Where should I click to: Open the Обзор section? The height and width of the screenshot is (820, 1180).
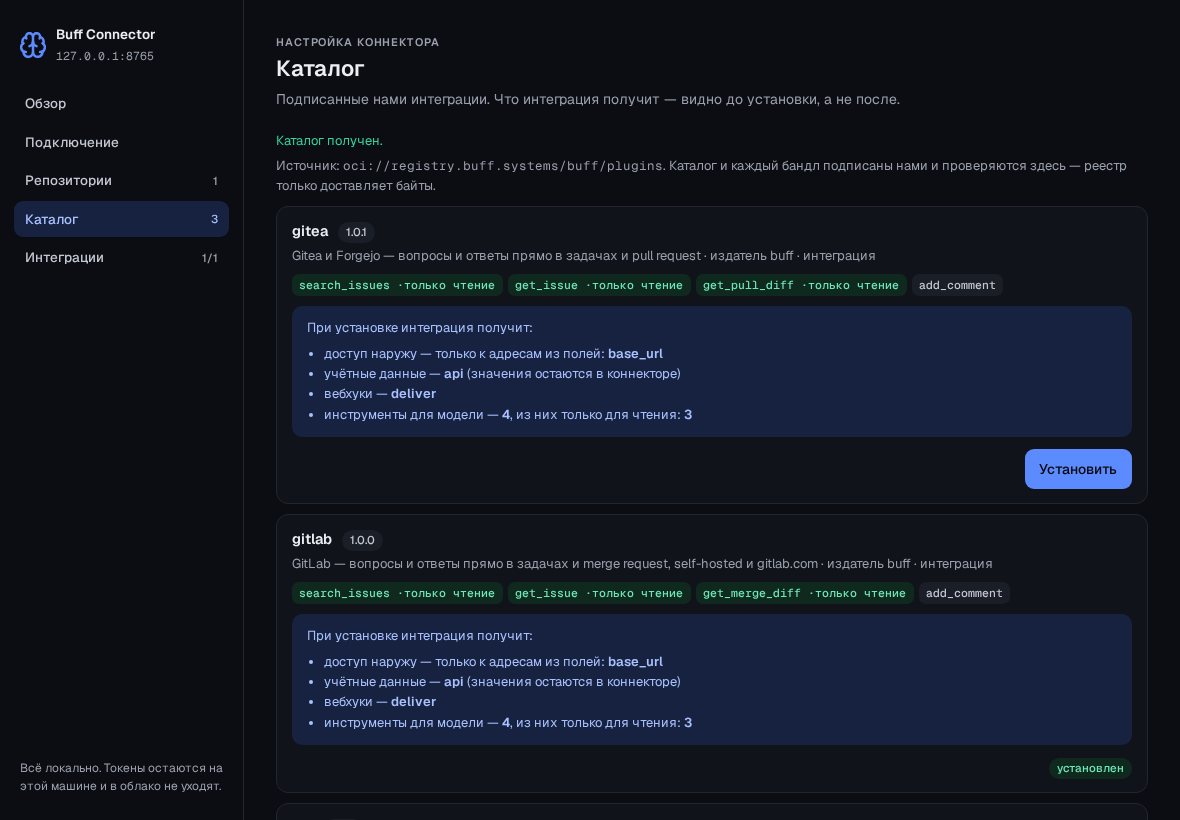click(x=121, y=104)
